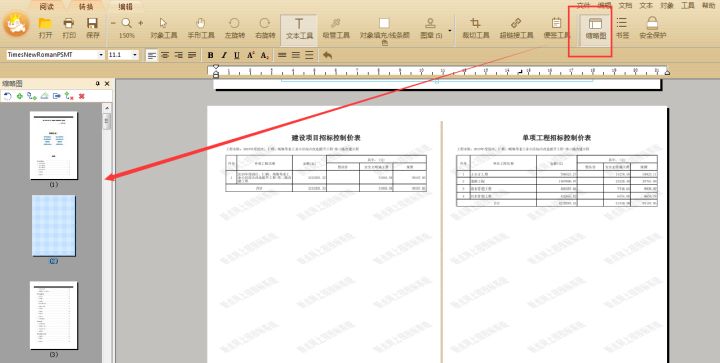Open the 文档 menu
Viewport: 720px width, 363px height.
[x=625, y=6]
